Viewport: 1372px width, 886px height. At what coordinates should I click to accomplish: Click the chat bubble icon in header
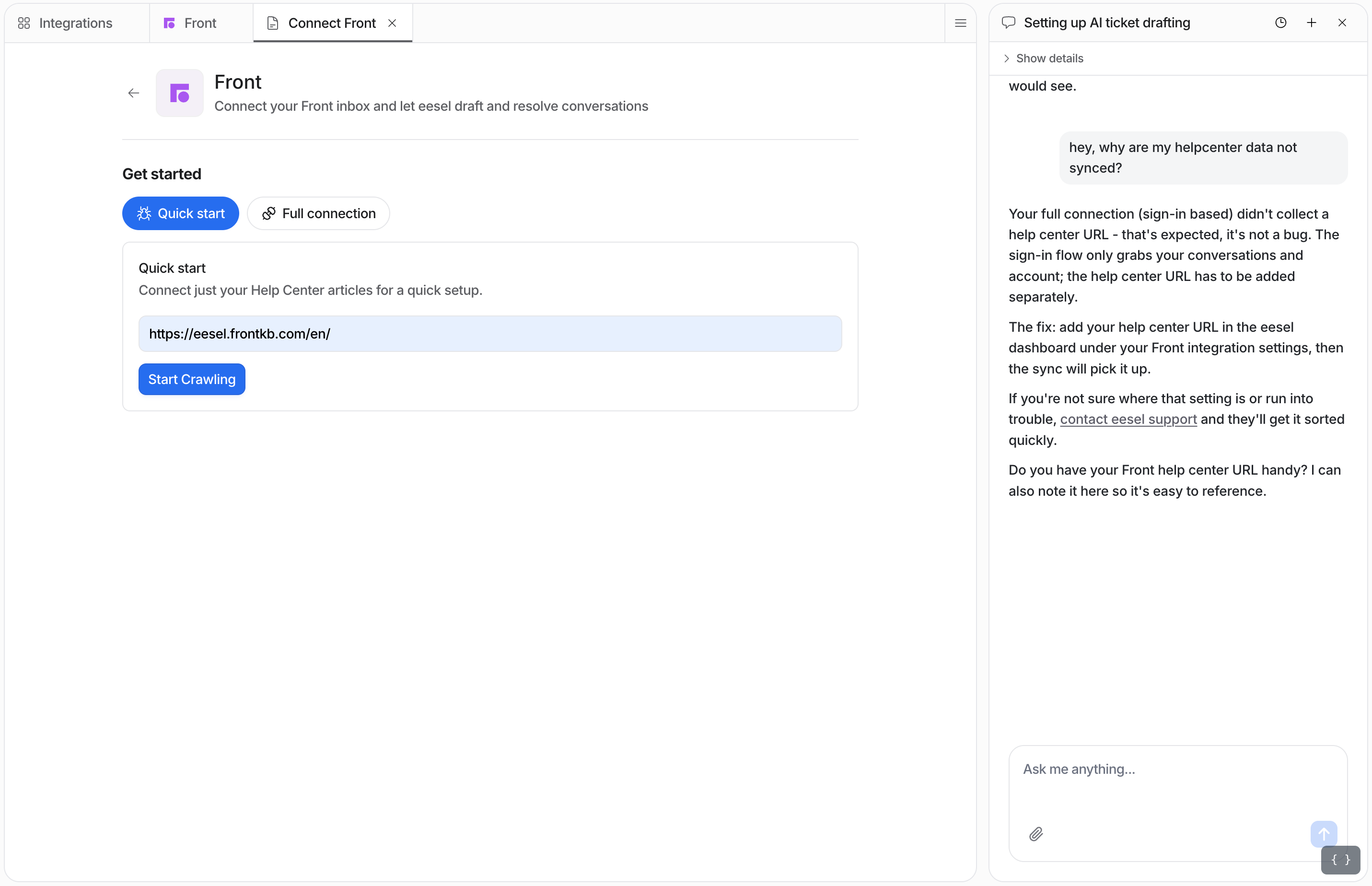point(1009,23)
